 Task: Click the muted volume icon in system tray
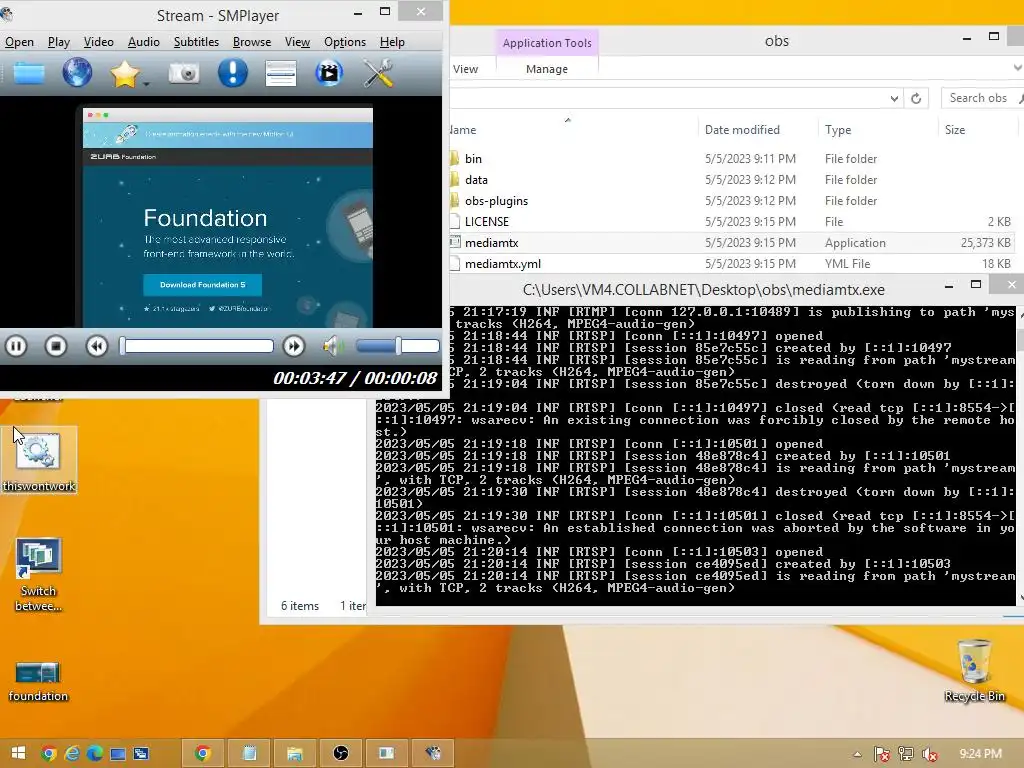pyautogui.click(x=929, y=754)
